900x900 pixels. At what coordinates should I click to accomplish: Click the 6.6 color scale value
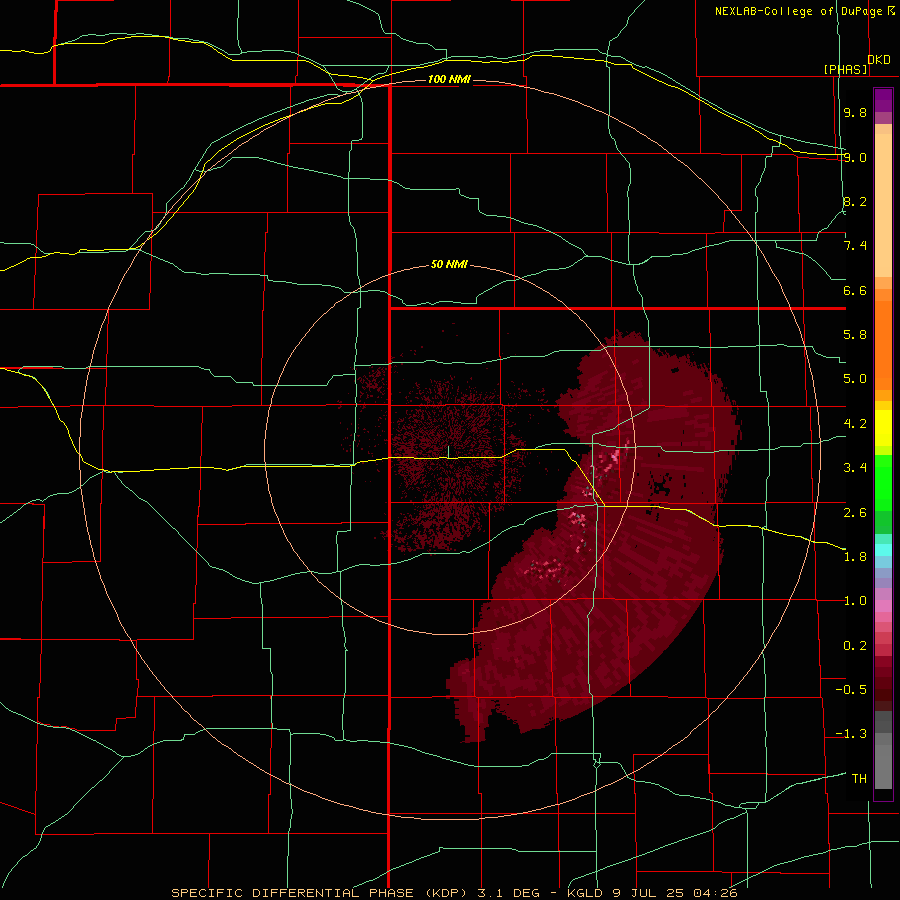pos(855,290)
